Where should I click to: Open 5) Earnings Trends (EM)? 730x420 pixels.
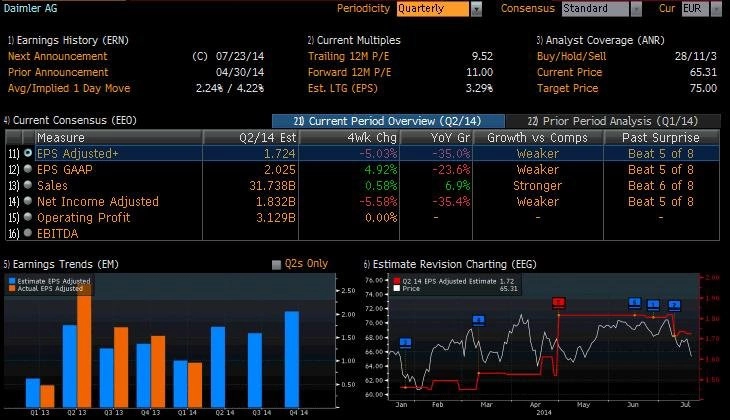(61, 264)
